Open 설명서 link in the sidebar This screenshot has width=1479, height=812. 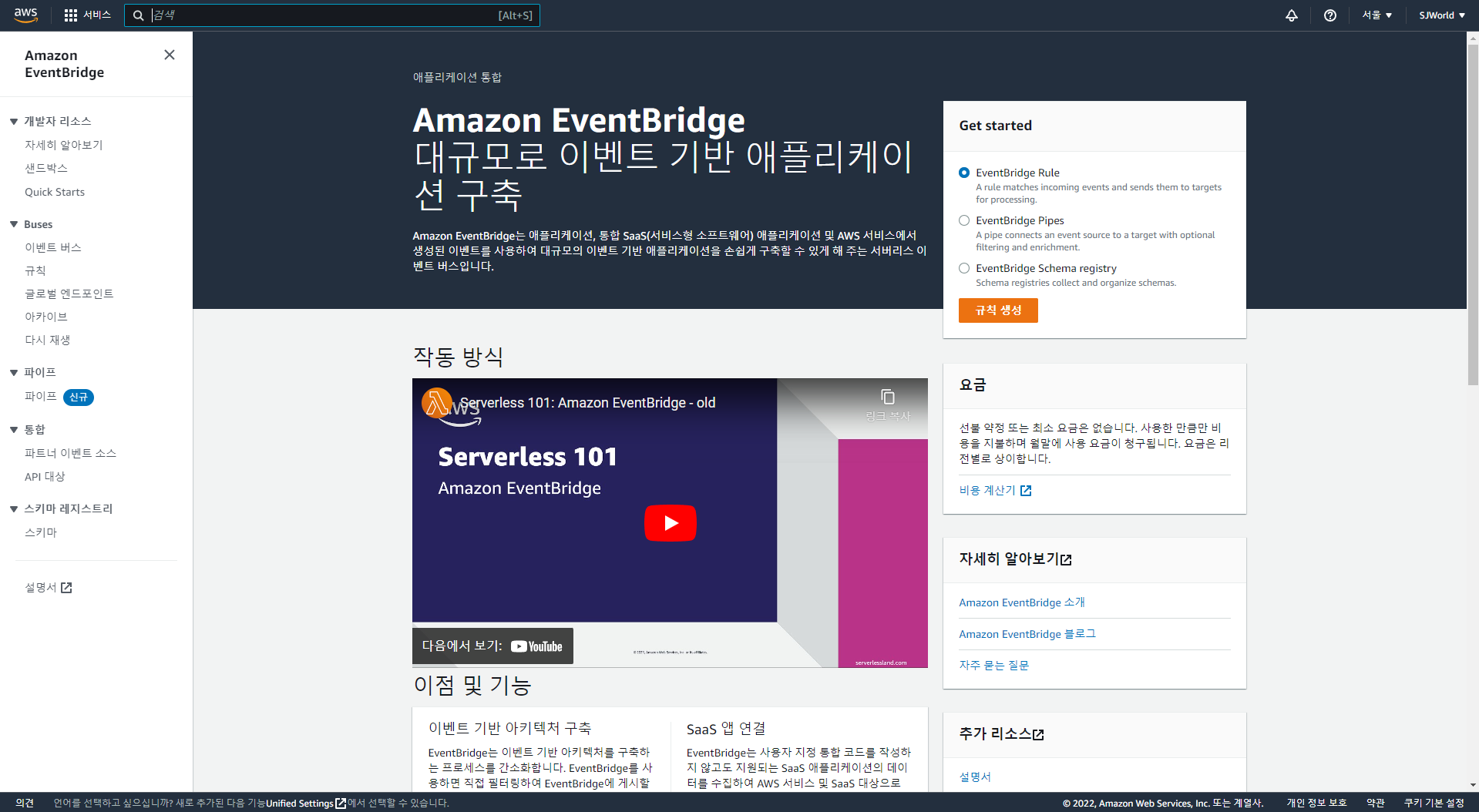41,588
